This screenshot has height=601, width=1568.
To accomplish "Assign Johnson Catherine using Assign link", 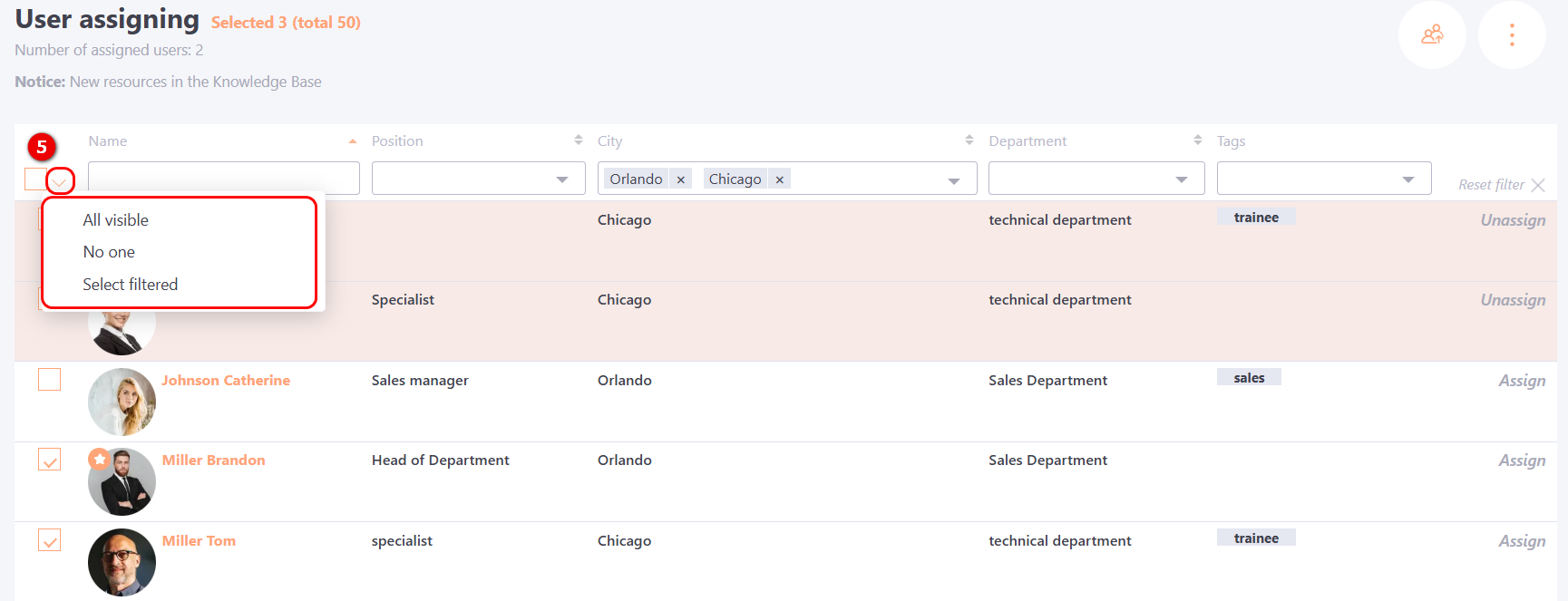I will point(1521,382).
